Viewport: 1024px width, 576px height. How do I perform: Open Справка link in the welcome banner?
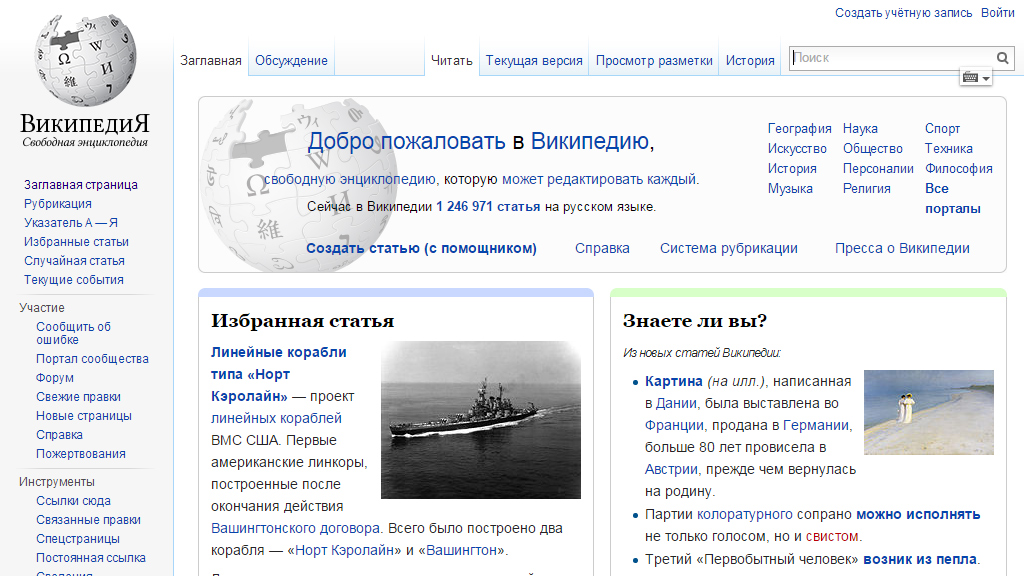point(602,248)
